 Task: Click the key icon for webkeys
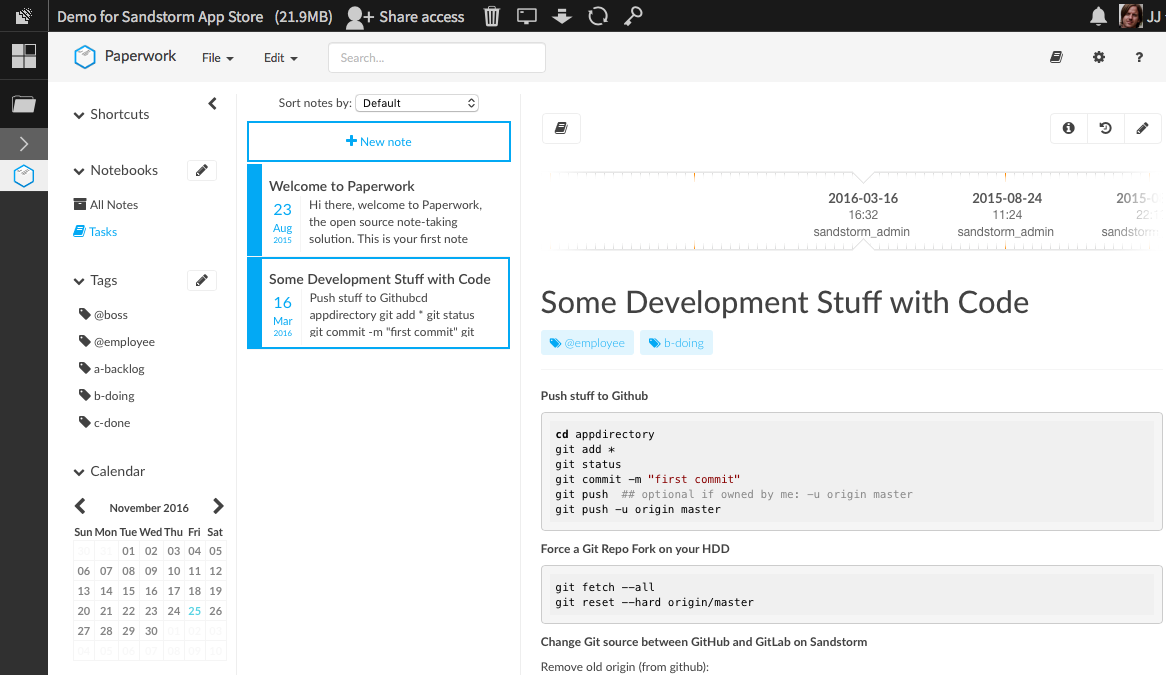coord(633,16)
